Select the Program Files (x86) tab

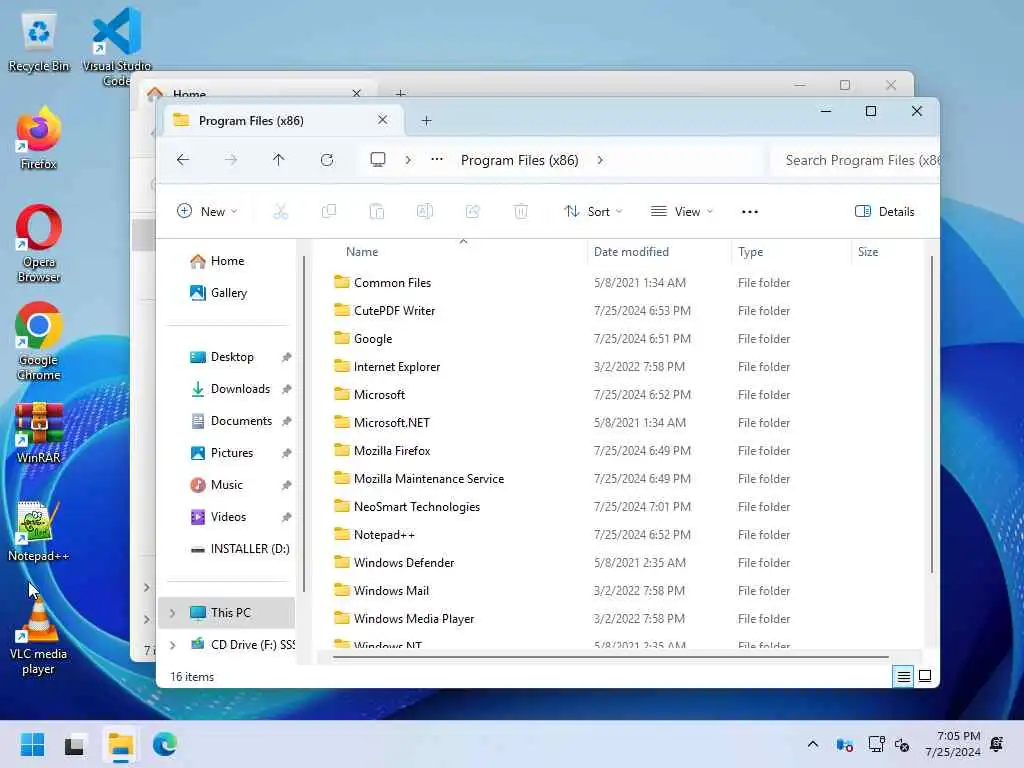(x=283, y=120)
